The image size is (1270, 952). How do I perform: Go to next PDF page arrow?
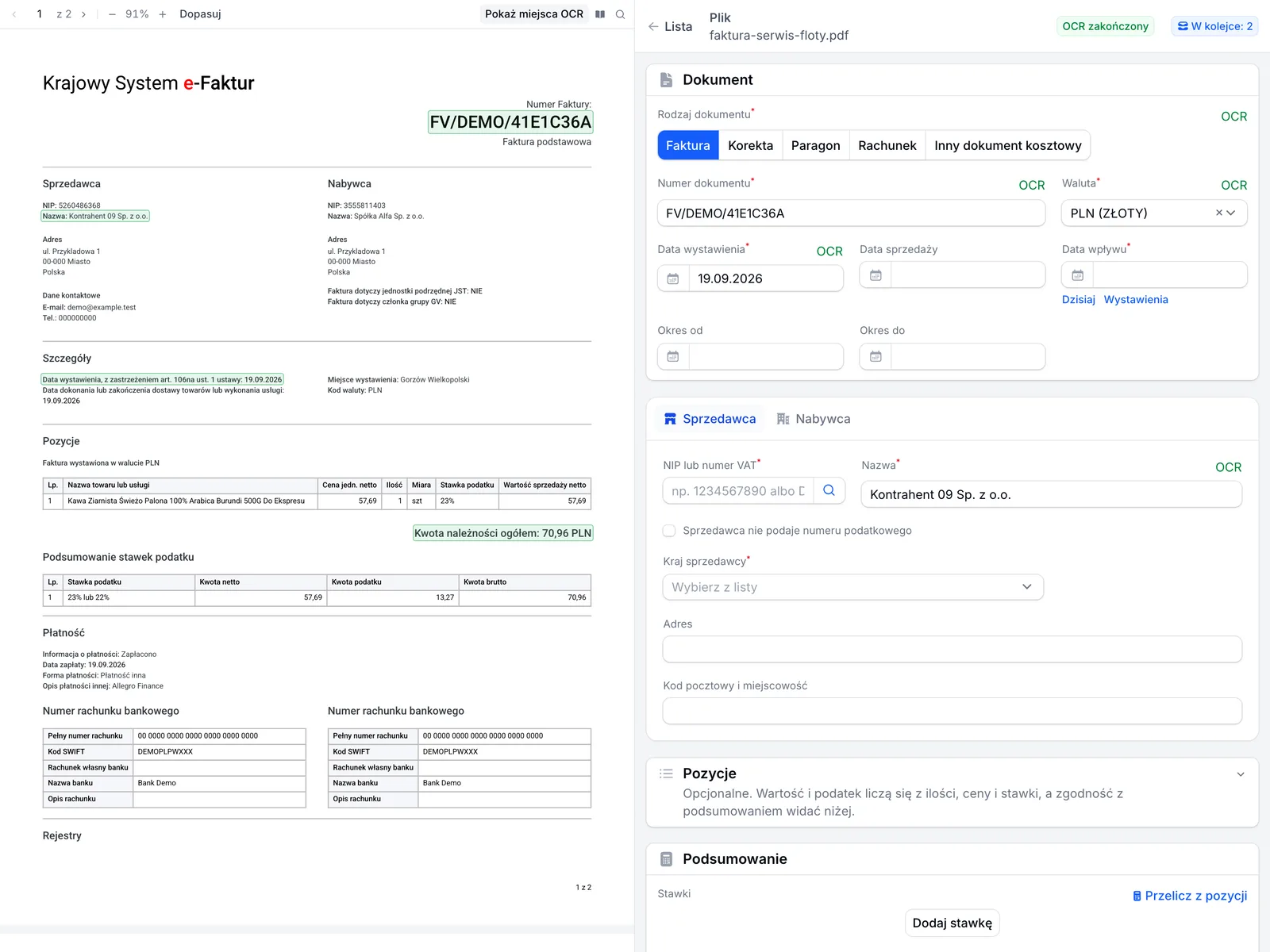83,14
